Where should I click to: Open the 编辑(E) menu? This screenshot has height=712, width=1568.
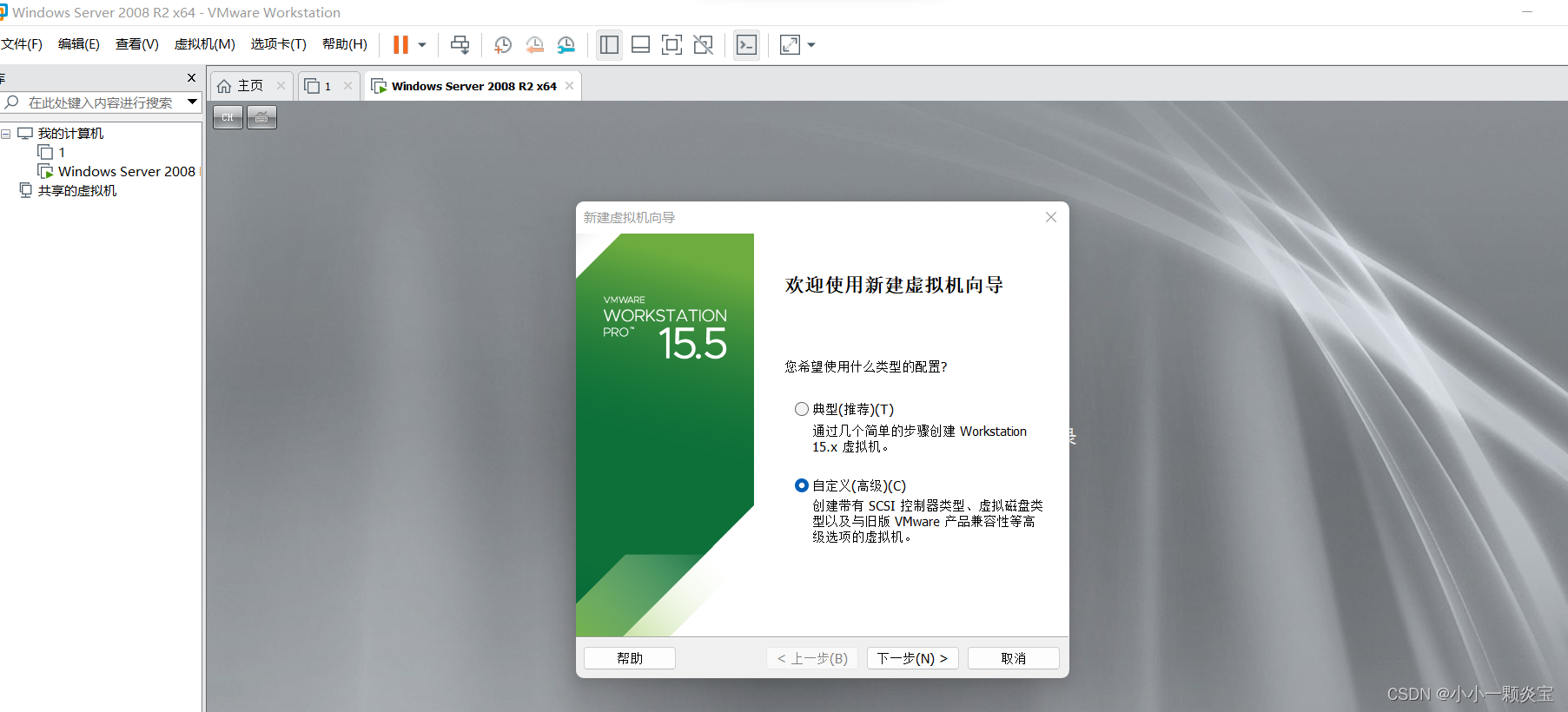point(79,44)
